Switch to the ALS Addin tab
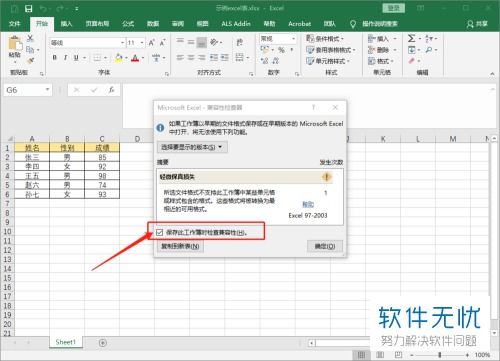The width and height of the screenshot is (500, 361). click(x=236, y=24)
